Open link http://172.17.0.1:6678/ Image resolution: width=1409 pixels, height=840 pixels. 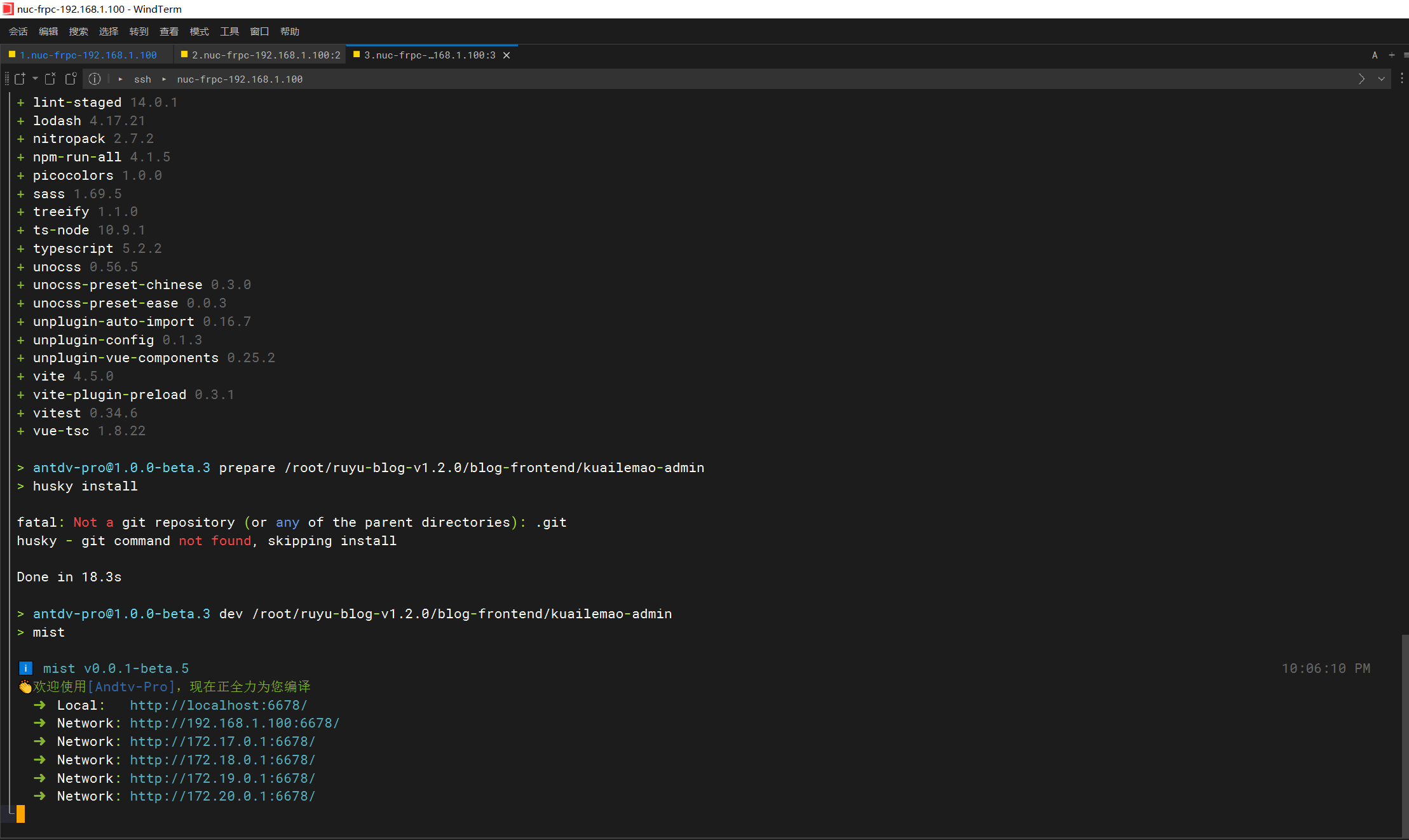[x=222, y=742]
